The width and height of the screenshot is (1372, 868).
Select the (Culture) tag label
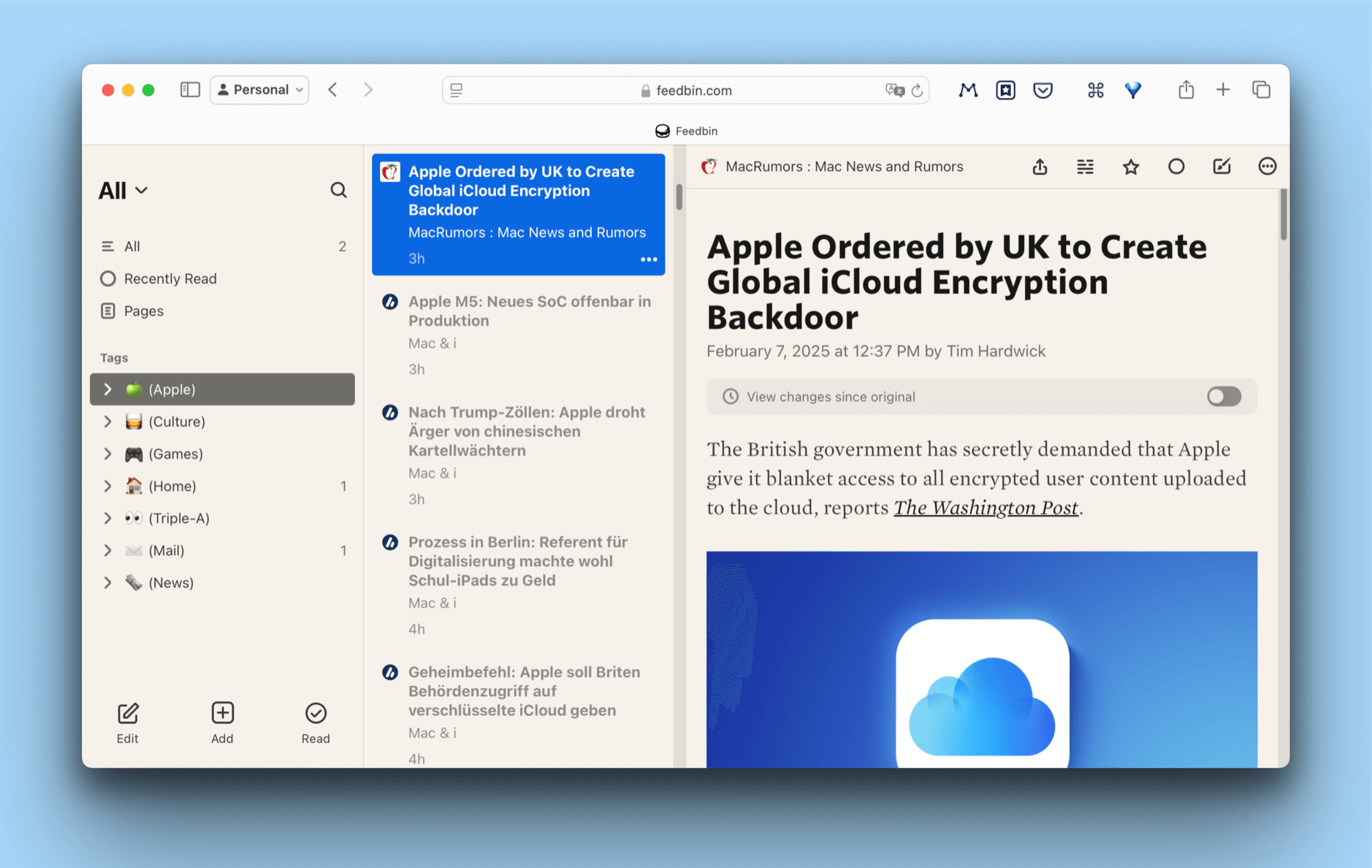pyautogui.click(x=177, y=422)
